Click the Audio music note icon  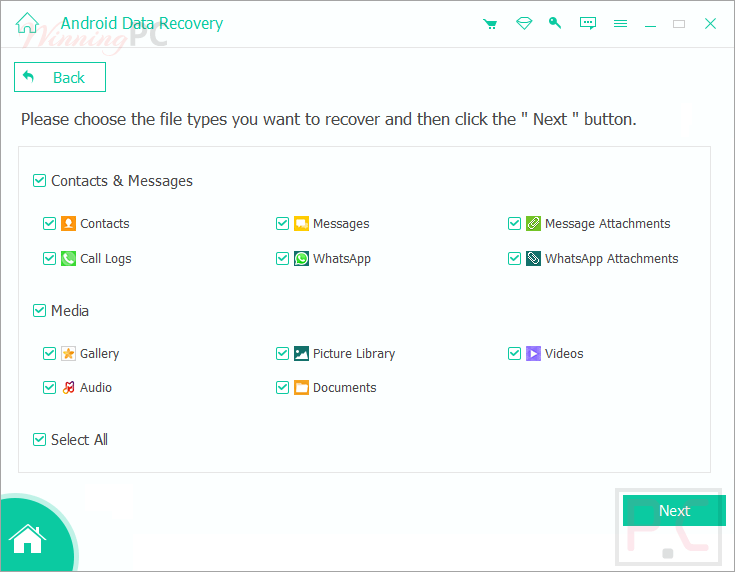pos(68,387)
